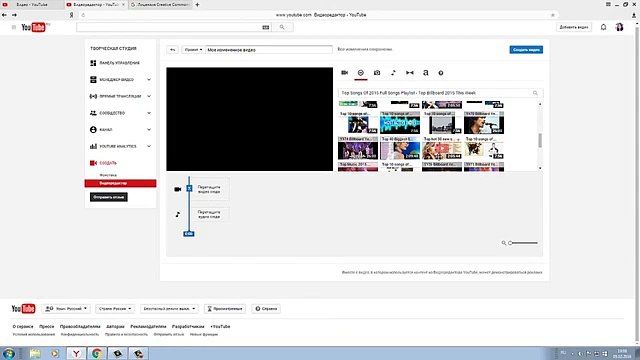Click the undo arrow button beside Project

(x=173, y=49)
